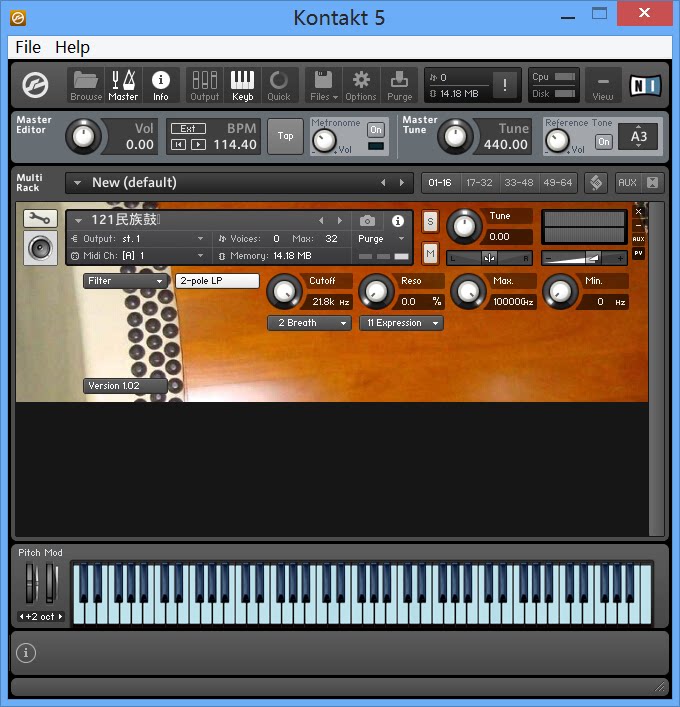
Task: Click the NI logo
Action: (x=645, y=85)
